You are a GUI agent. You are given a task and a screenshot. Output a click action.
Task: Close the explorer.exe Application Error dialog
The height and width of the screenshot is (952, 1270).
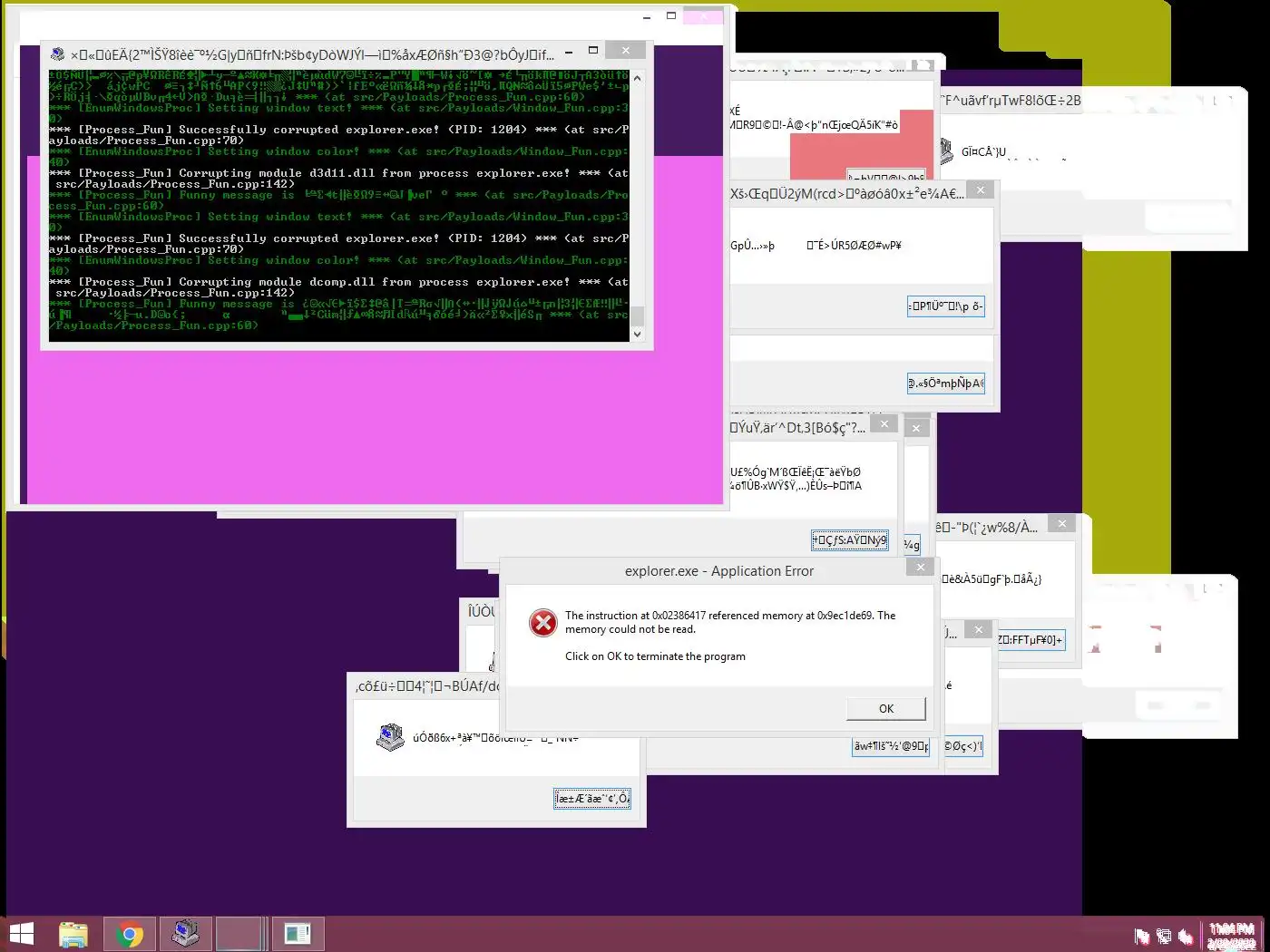(x=920, y=568)
